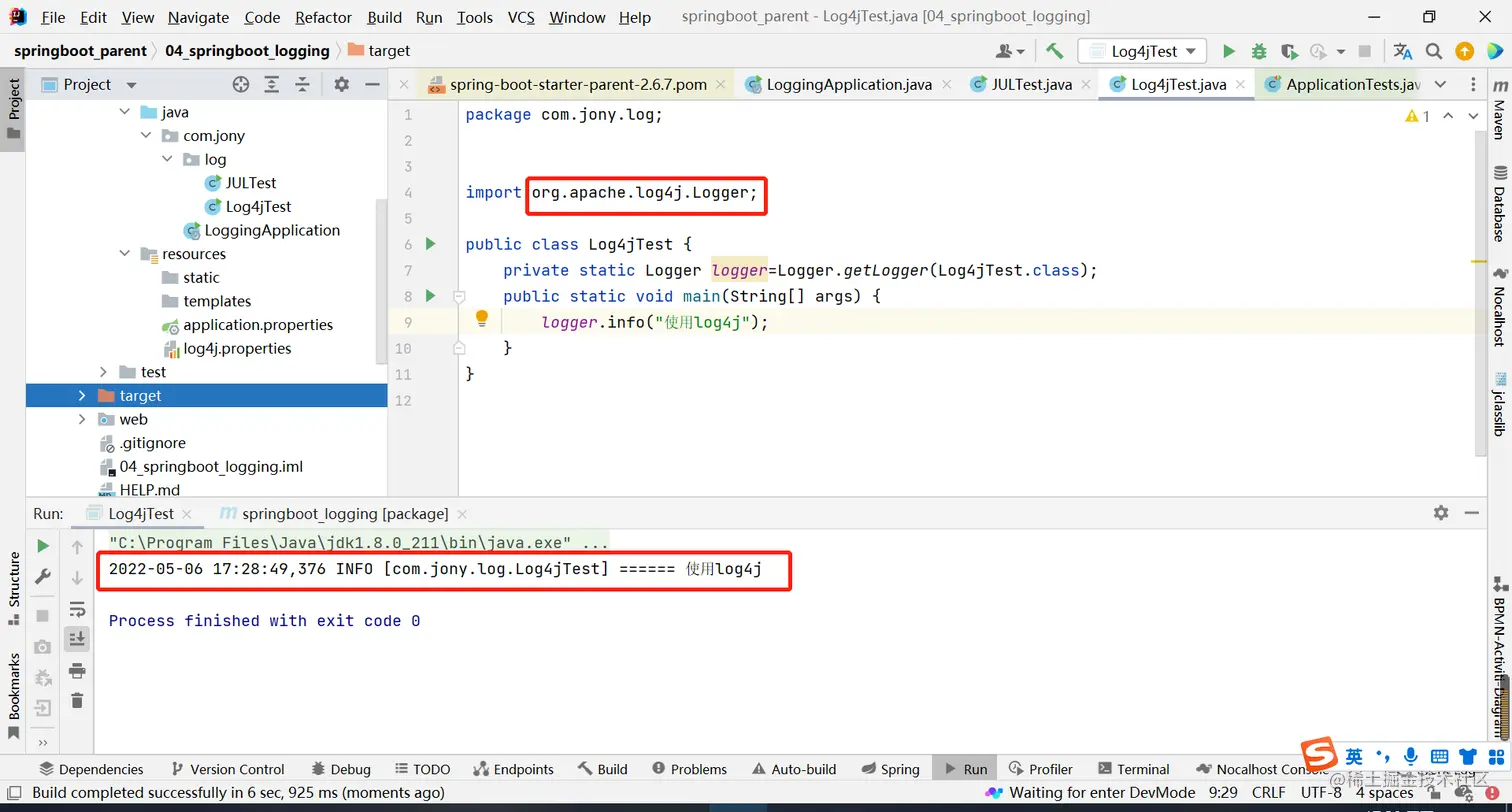Collapse the log package node

pyautogui.click(x=167, y=159)
